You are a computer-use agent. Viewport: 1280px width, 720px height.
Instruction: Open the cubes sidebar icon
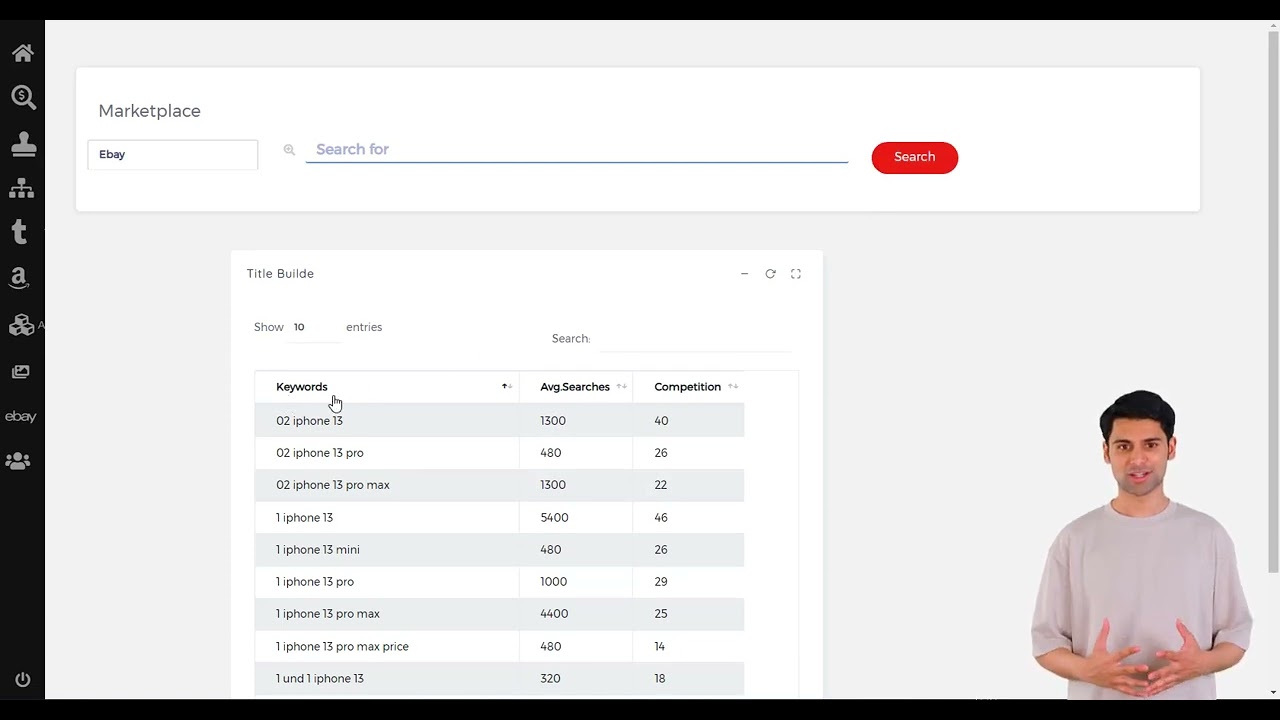pyautogui.click(x=21, y=325)
